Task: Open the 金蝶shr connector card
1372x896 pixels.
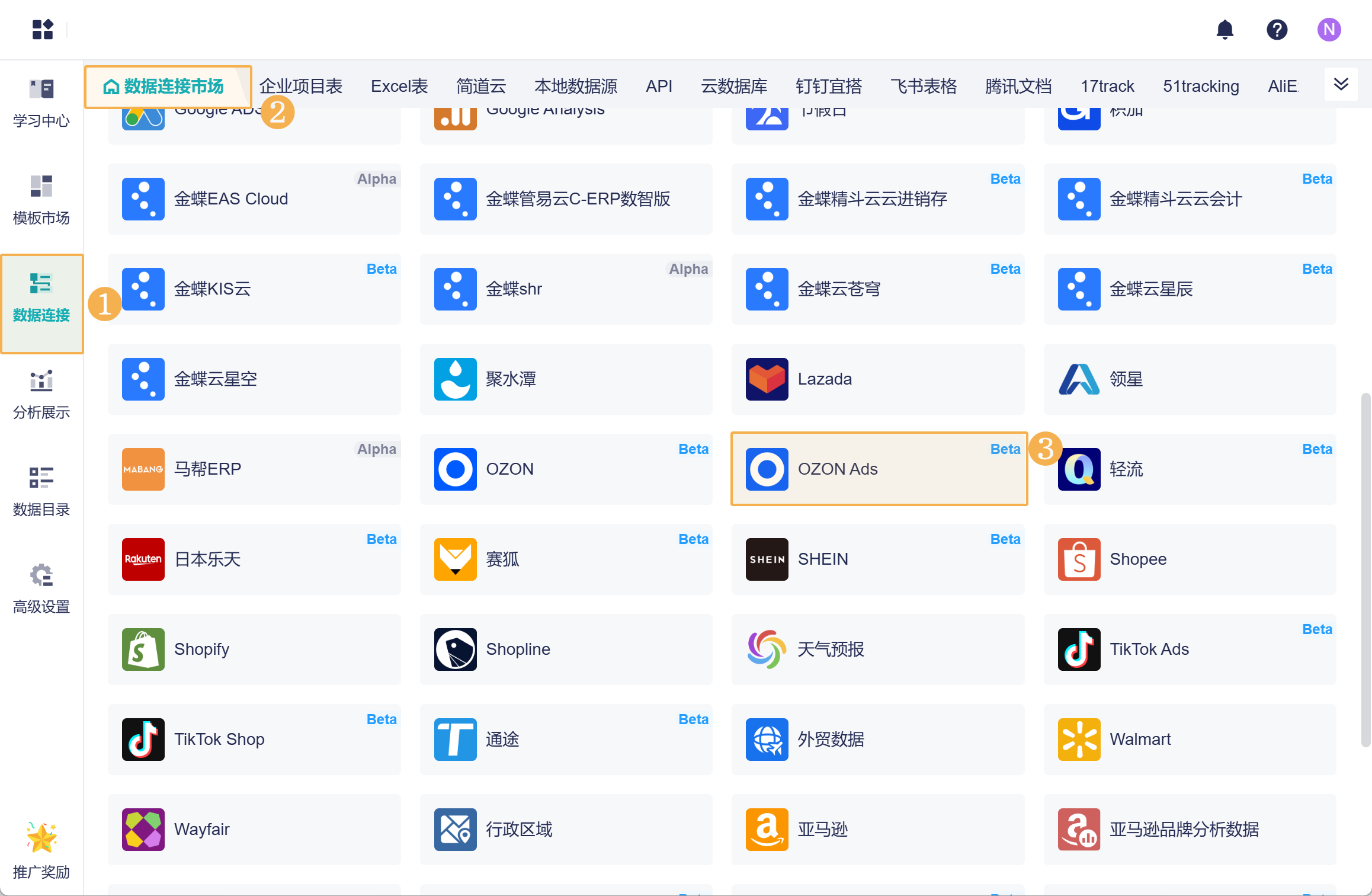Action: [566, 289]
